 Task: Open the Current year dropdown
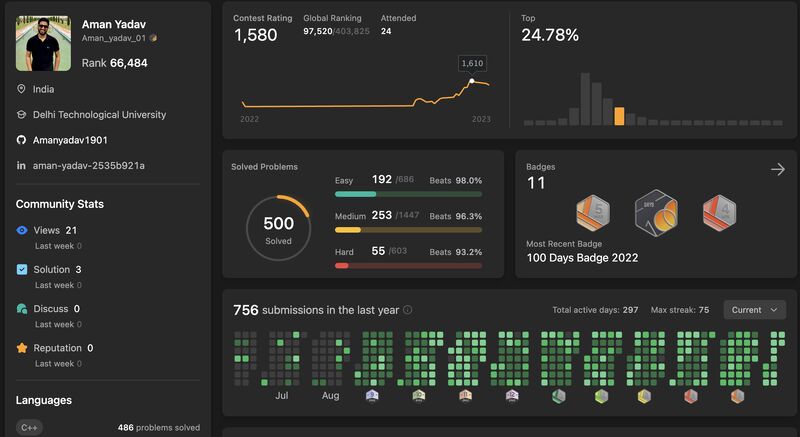(x=755, y=310)
